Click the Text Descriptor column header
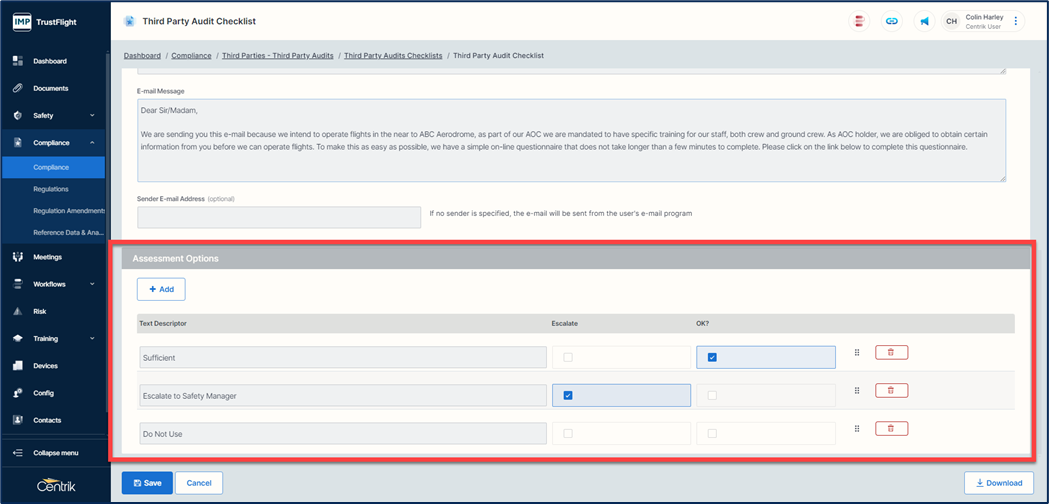Viewport: 1049px width, 504px height. tap(163, 323)
